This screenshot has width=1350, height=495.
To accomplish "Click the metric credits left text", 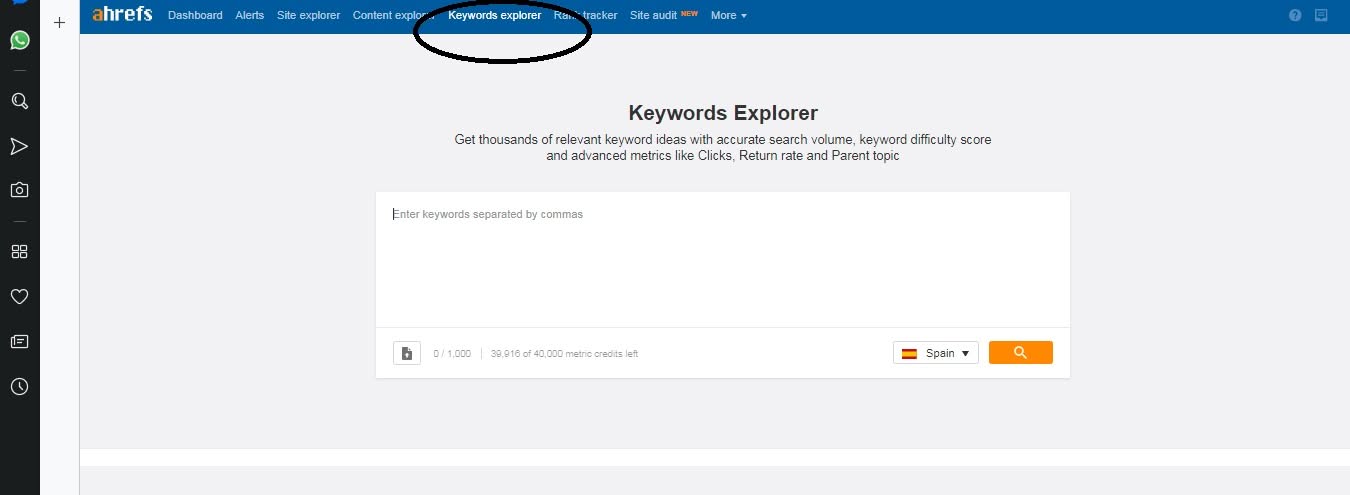I will 565,354.
